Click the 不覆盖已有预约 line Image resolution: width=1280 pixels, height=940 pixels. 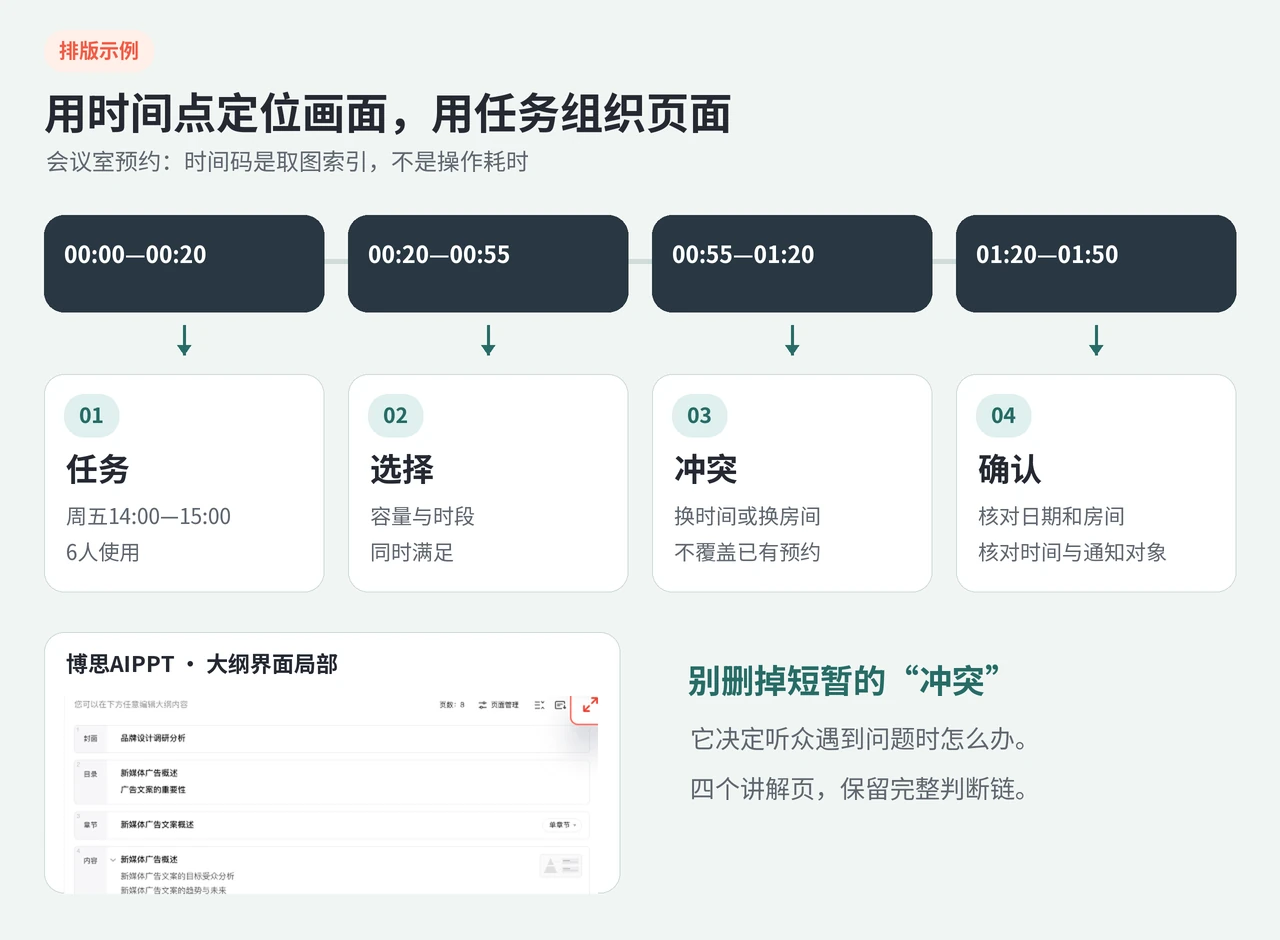pyautogui.click(x=747, y=552)
